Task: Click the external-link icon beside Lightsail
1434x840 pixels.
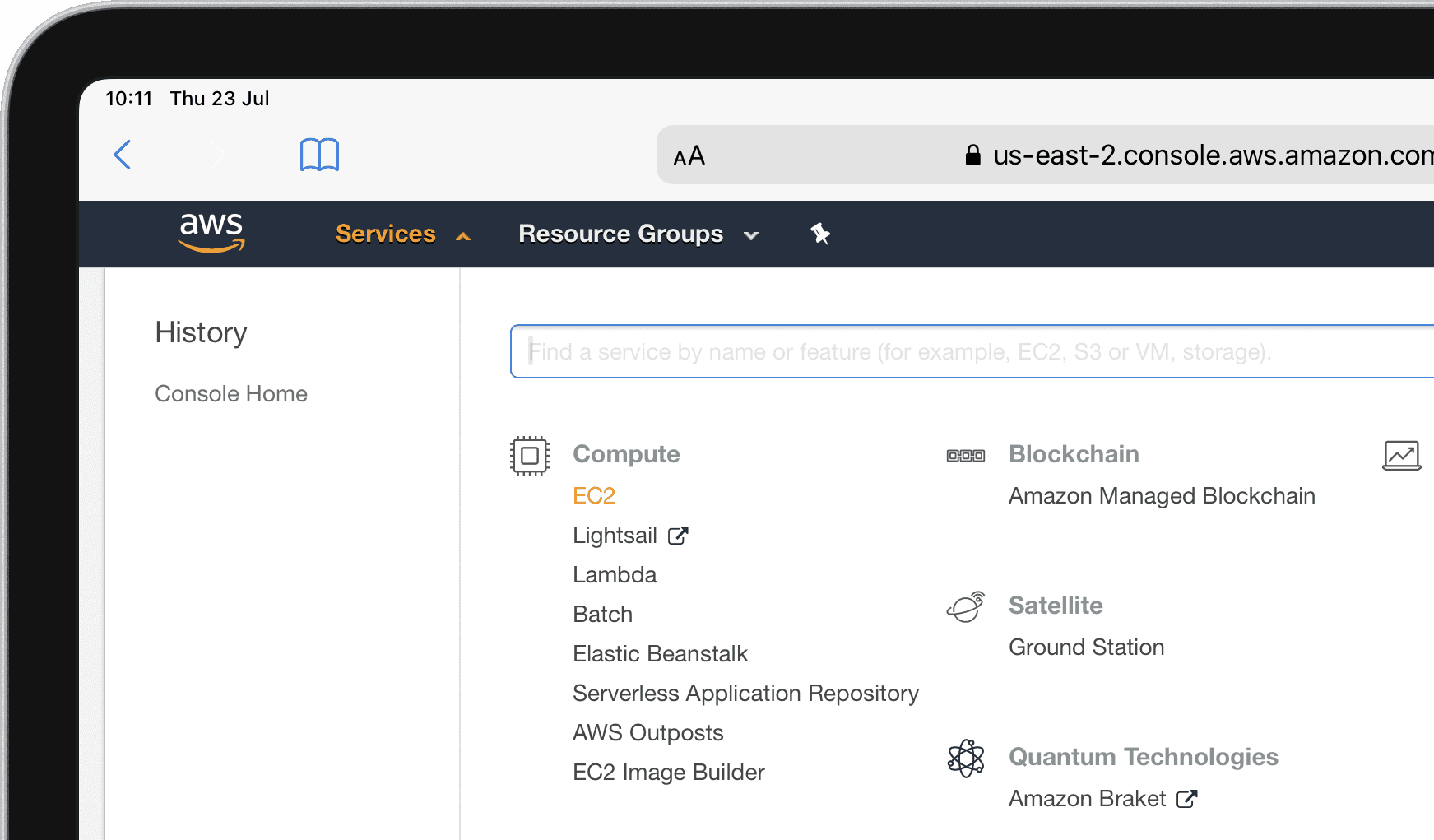Action: [x=678, y=536]
